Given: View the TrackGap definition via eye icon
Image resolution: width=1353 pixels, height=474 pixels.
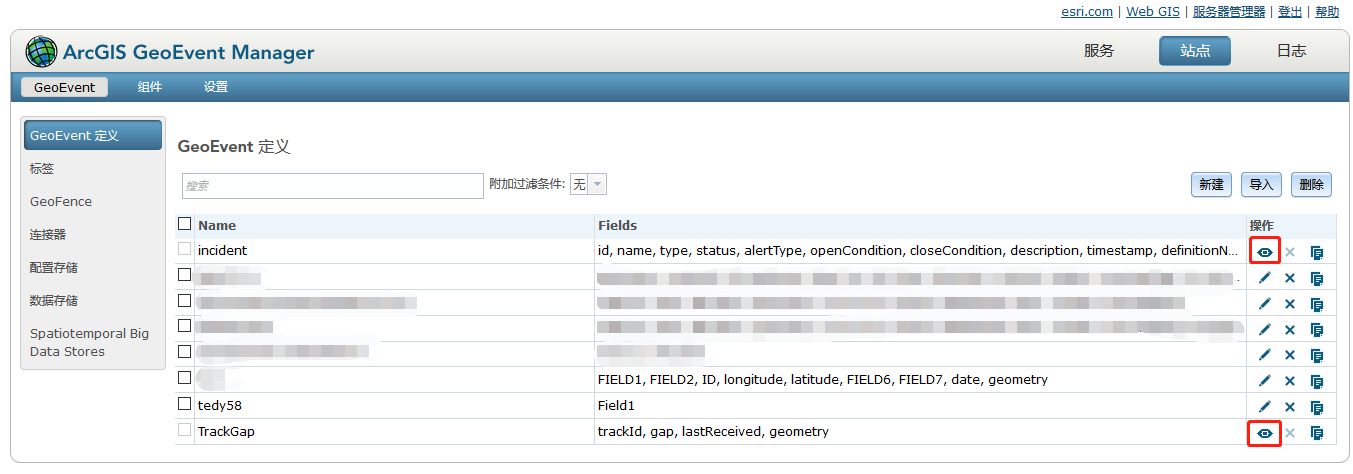Looking at the screenshot, I should (1265, 433).
